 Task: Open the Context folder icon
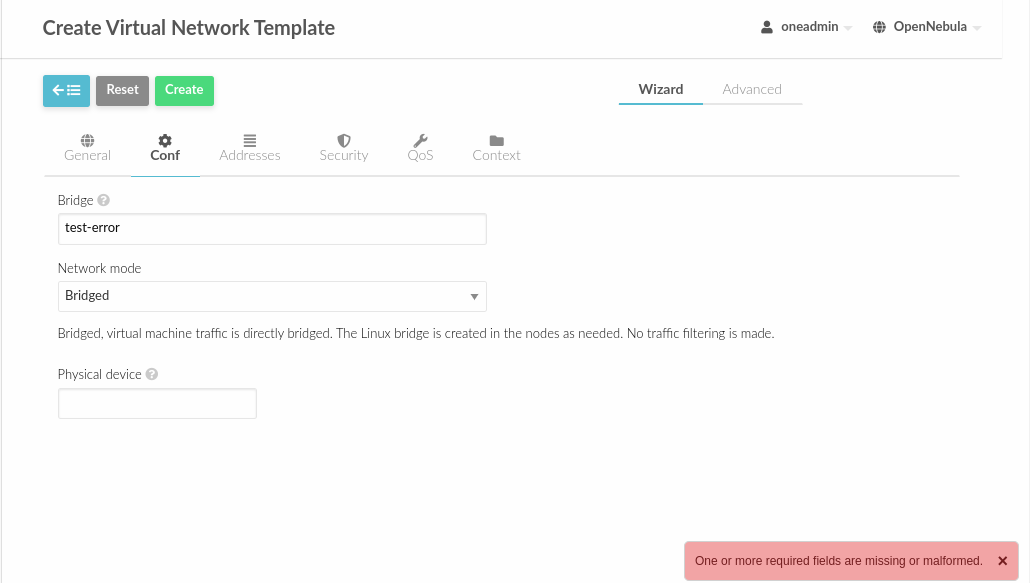pyautogui.click(x=496, y=139)
